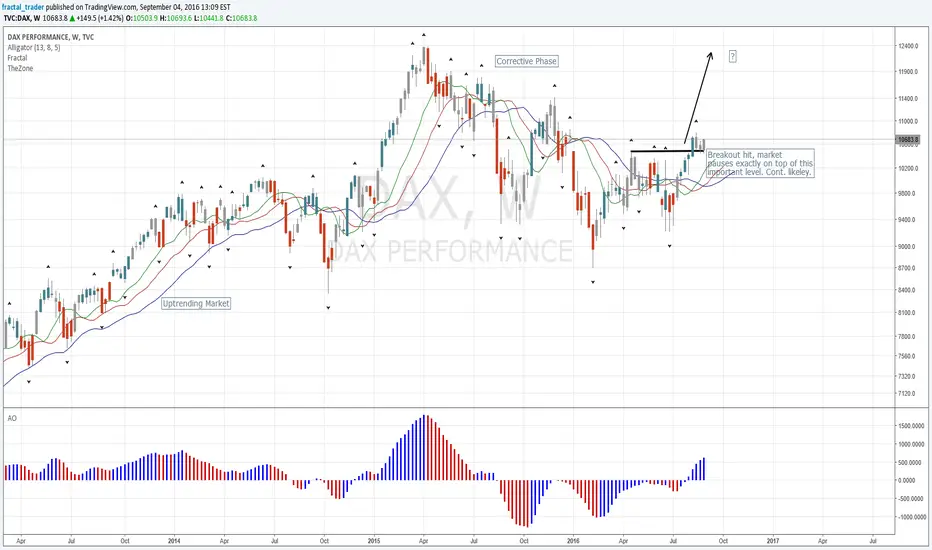Click the "10200.0" price axis label
Image resolution: width=932 pixels, height=550 pixels.
point(907,168)
